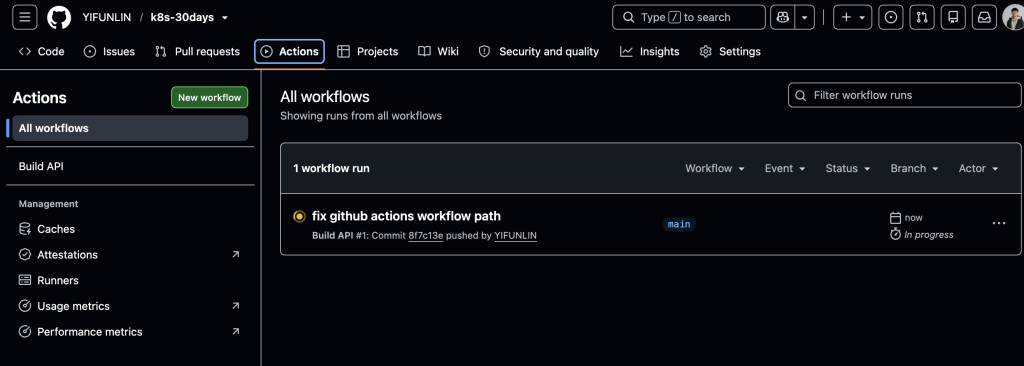Screen dimensions: 1024x366
Task: Click YIFUNLIN pusher link in run
Action: coord(515,235)
